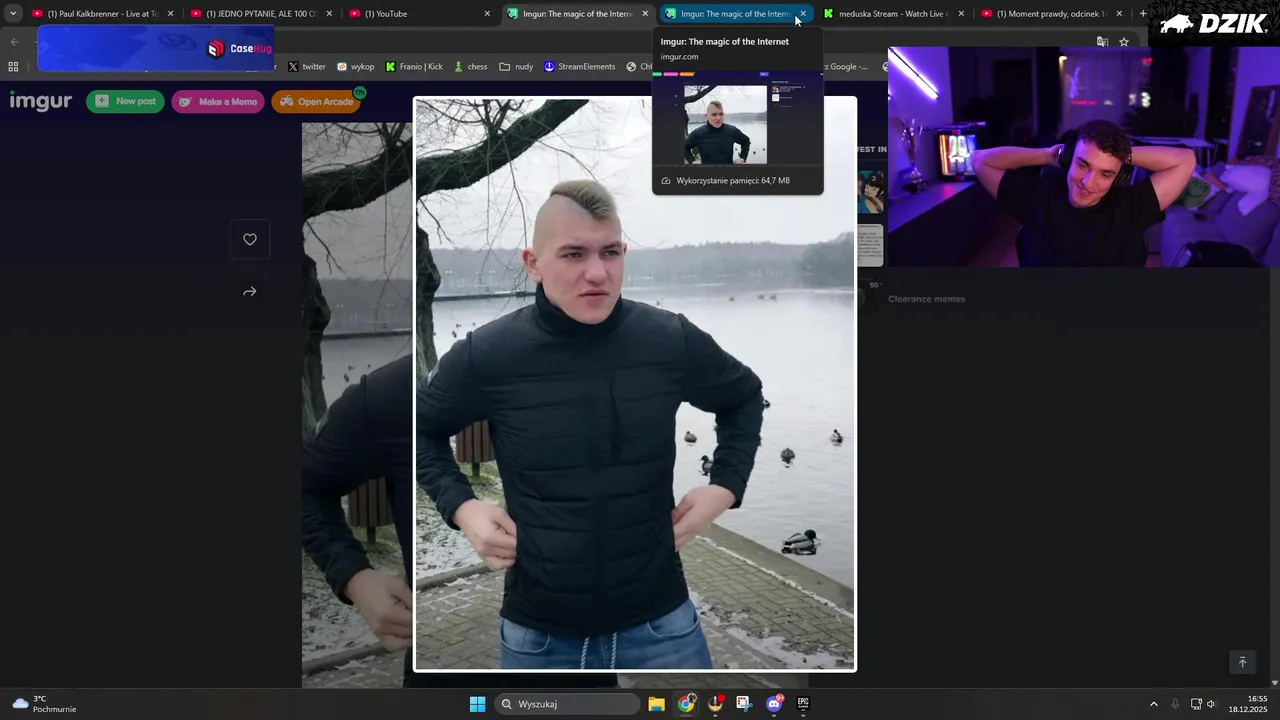Show hidden system tray icons
1280x720 pixels.
click(1153, 704)
